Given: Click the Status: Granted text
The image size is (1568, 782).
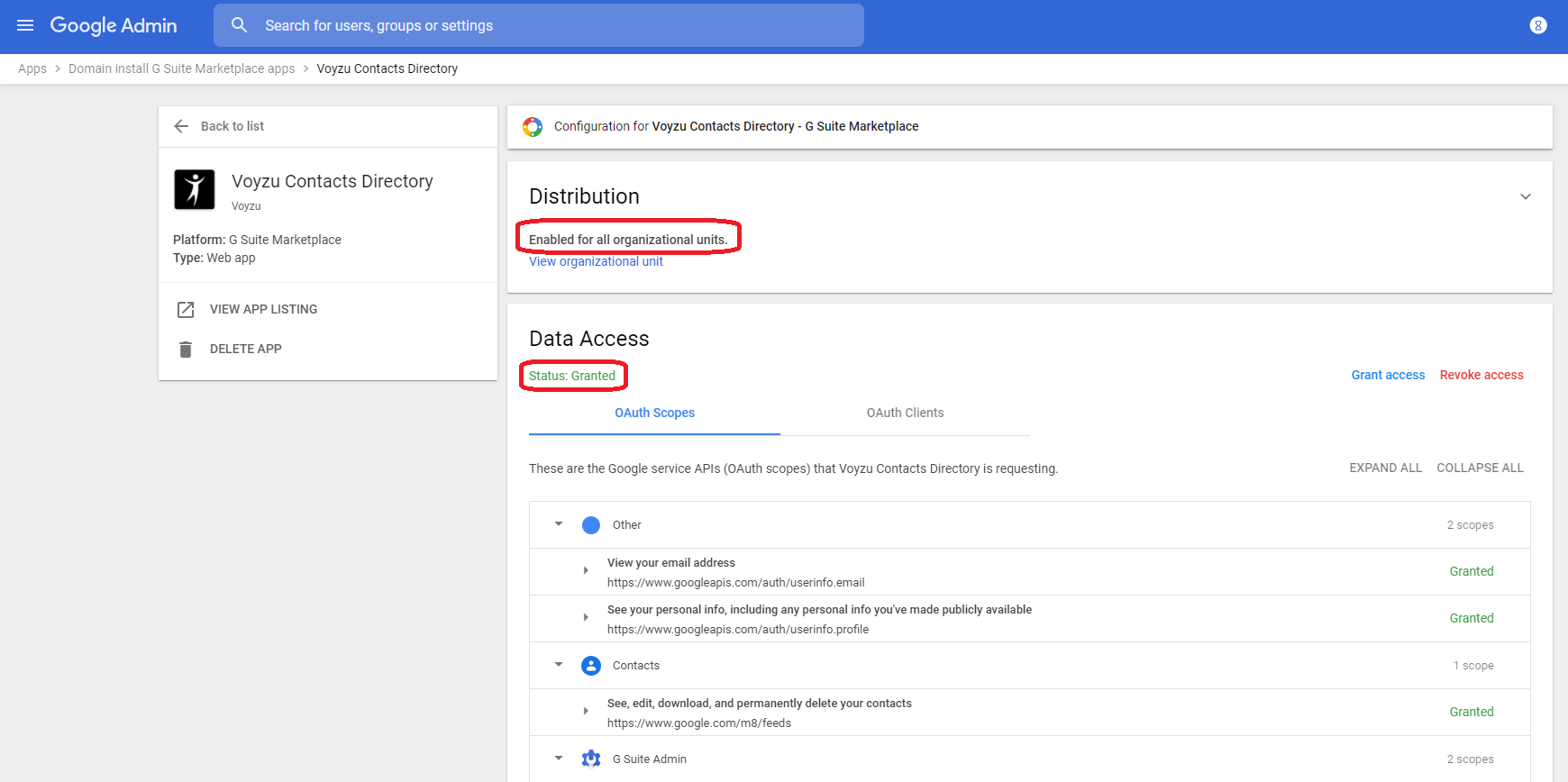Looking at the screenshot, I should click(572, 376).
